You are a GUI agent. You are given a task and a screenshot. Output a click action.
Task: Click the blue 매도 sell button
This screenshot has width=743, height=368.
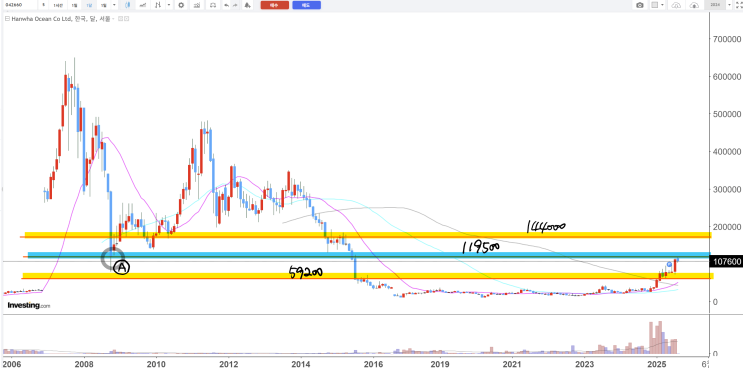tap(307, 5)
